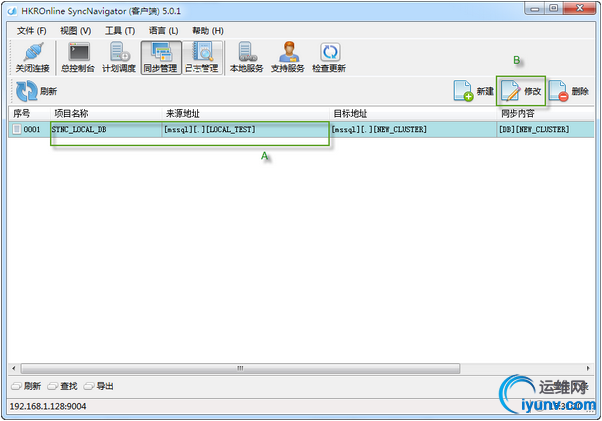Open 日志管理 (log management) toolbar icon
The width and height of the screenshot is (602, 421).
pos(202,58)
